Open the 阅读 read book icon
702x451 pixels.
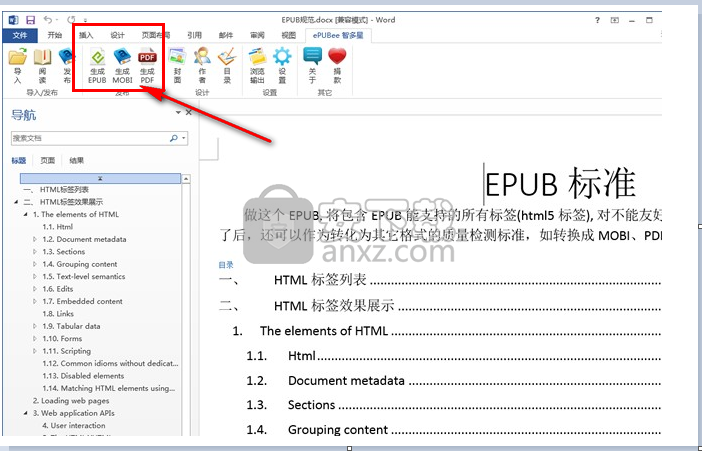pos(43,66)
